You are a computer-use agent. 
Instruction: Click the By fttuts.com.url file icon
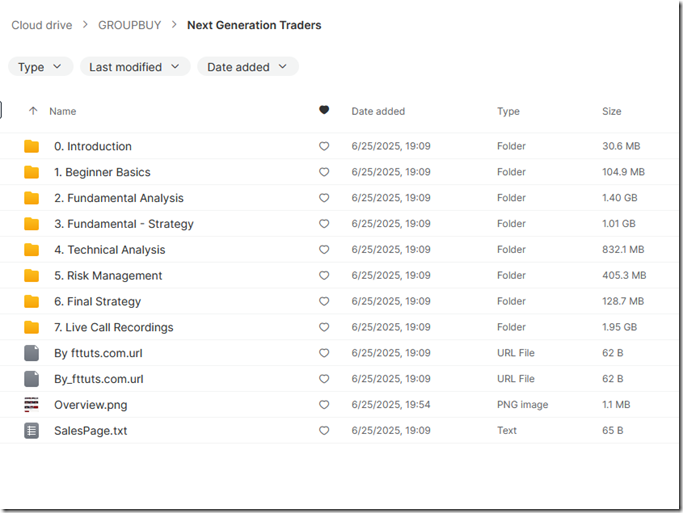pos(31,353)
